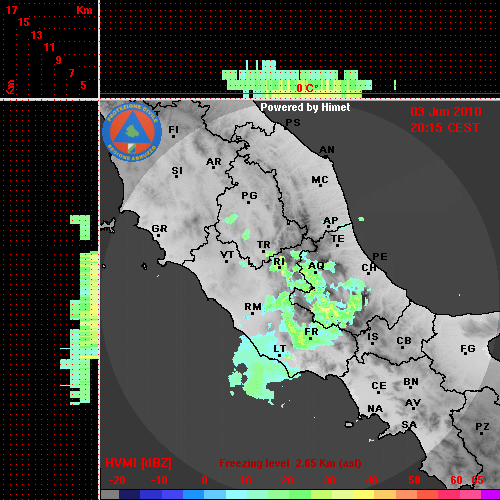
Task: Click the '17' altitude scale label
Action: 11,10
